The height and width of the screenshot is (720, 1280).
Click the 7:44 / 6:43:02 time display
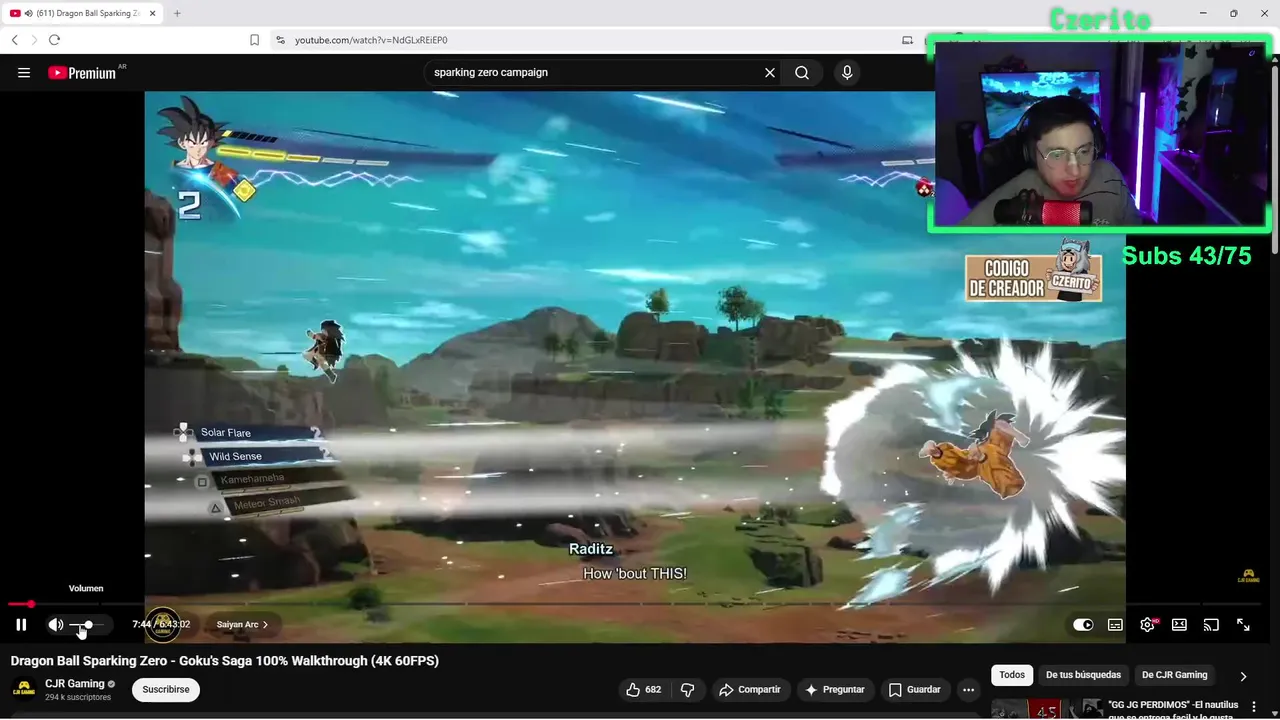(x=161, y=625)
